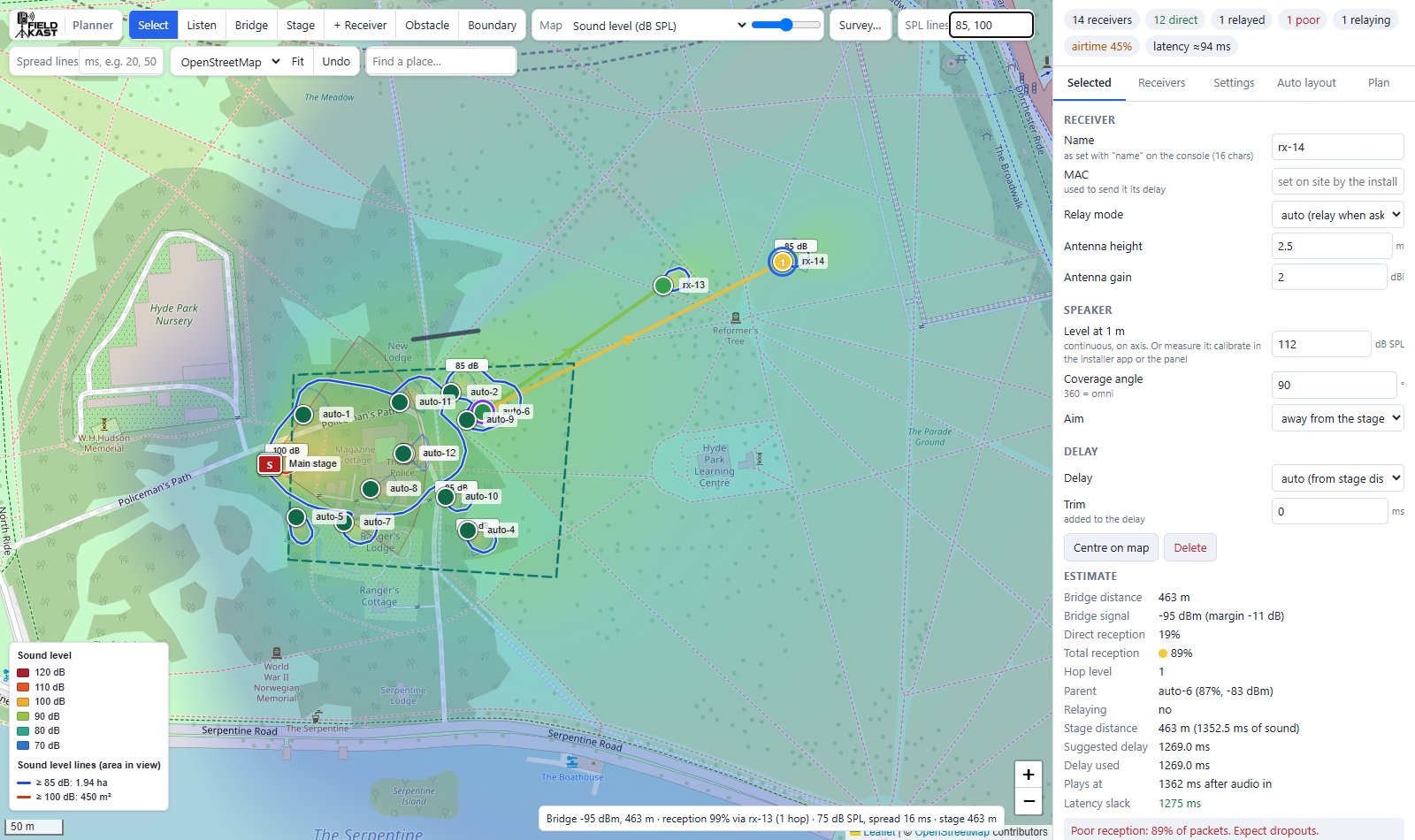The image size is (1415, 840).
Task: Click the red Main stage marker
Action: click(x=270, y=464)
